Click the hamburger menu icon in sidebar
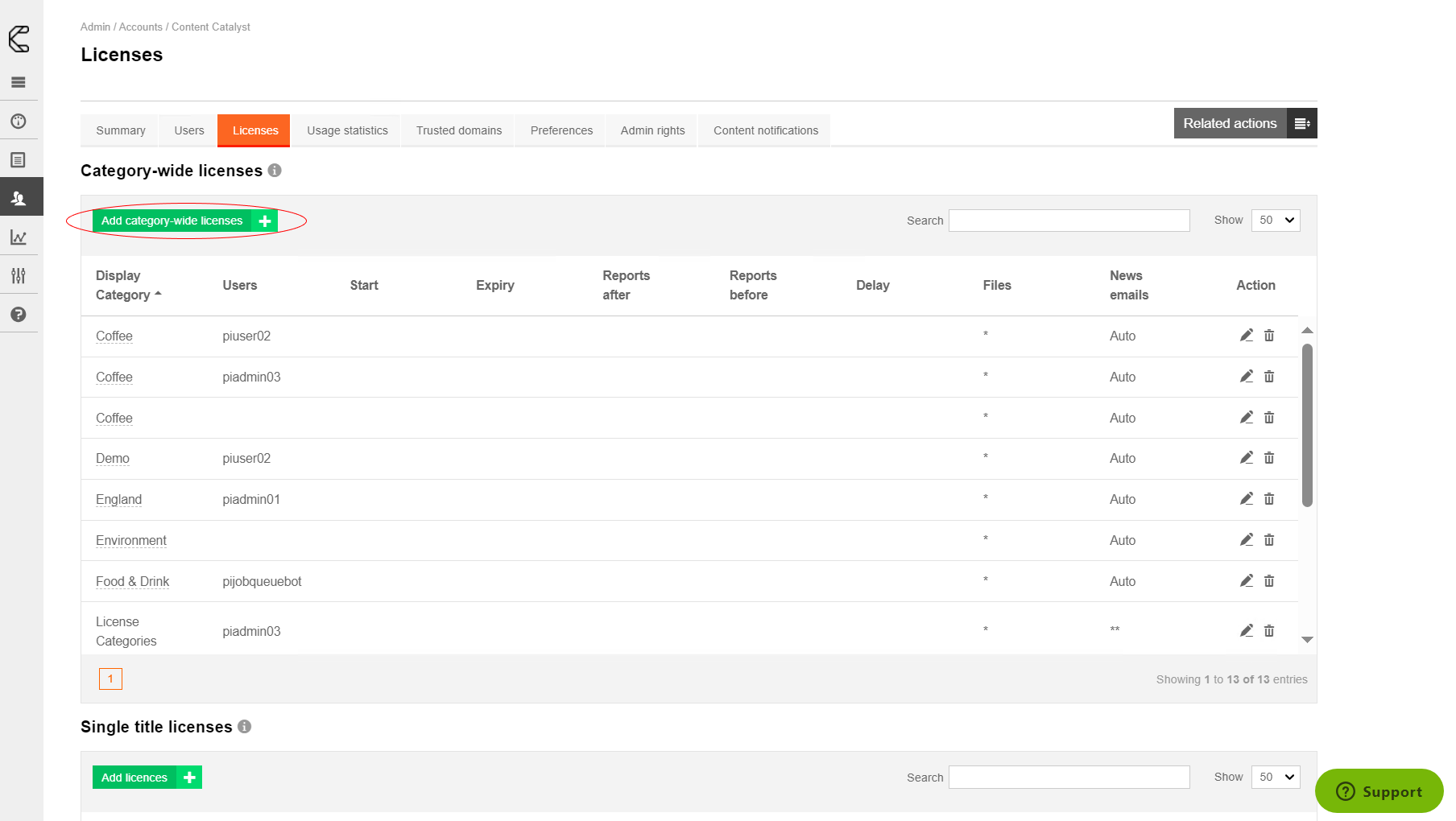 coord(19,82)
